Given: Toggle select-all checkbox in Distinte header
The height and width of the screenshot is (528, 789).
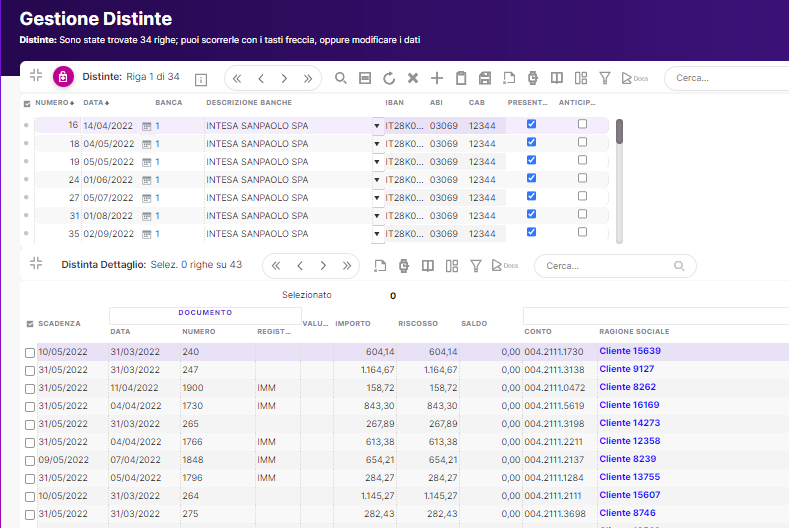Looking at the screenshot, I should [x=27, y=104].
